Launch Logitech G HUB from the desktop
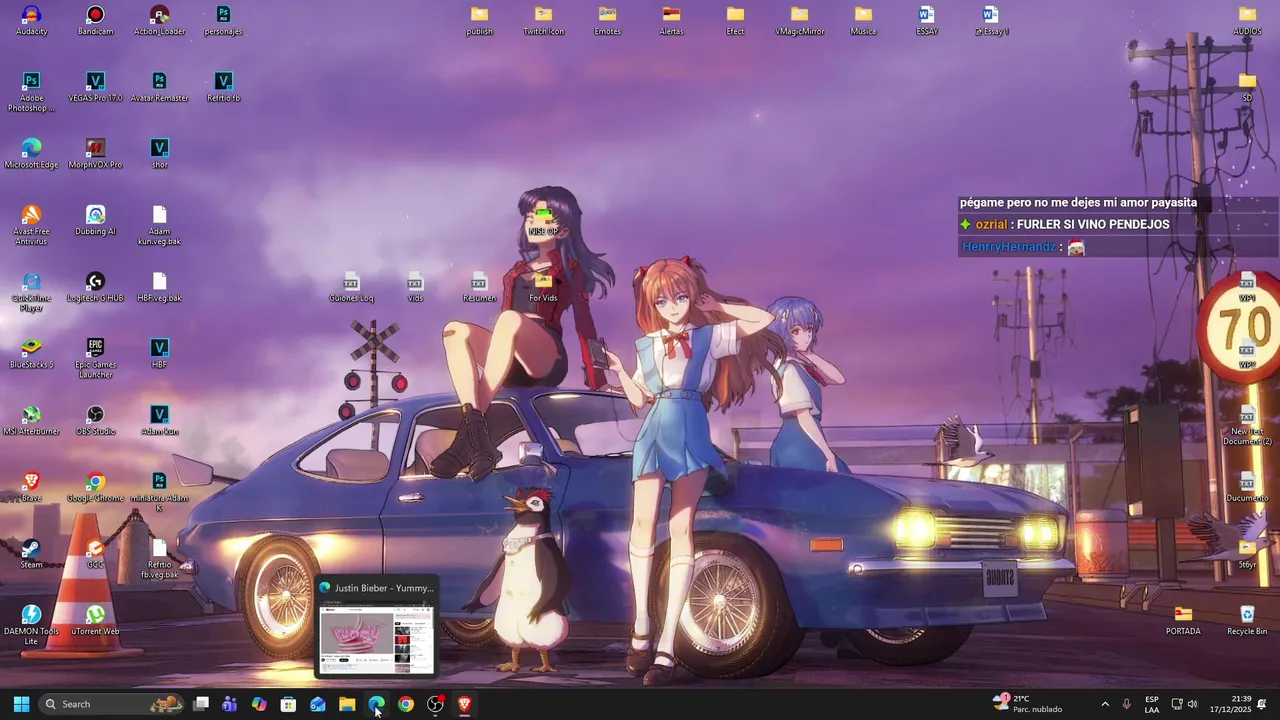 95,288
